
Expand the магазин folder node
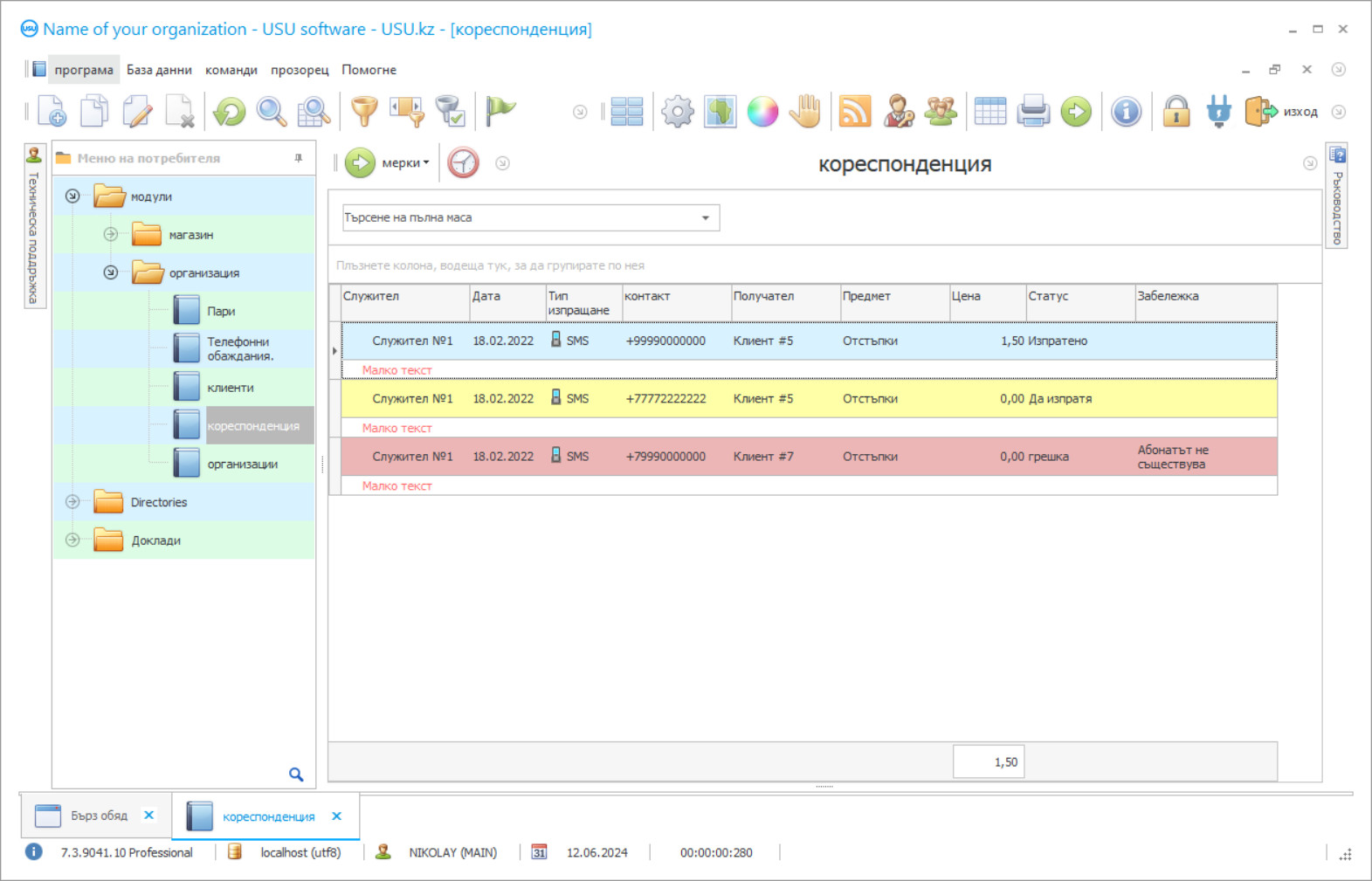(111, 234)
